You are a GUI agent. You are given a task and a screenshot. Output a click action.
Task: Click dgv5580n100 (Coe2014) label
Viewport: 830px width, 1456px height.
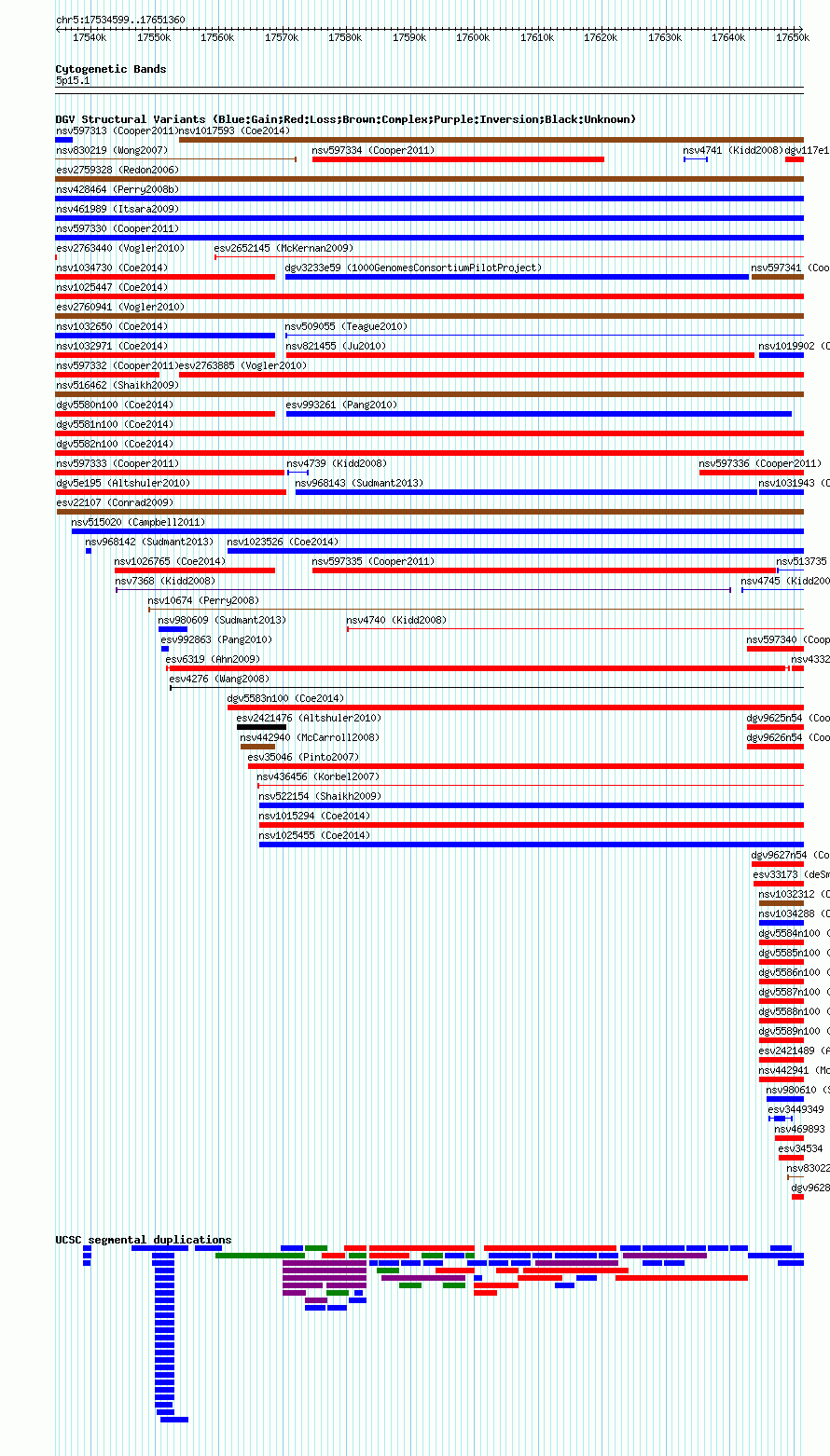click(x=115, y=405)
